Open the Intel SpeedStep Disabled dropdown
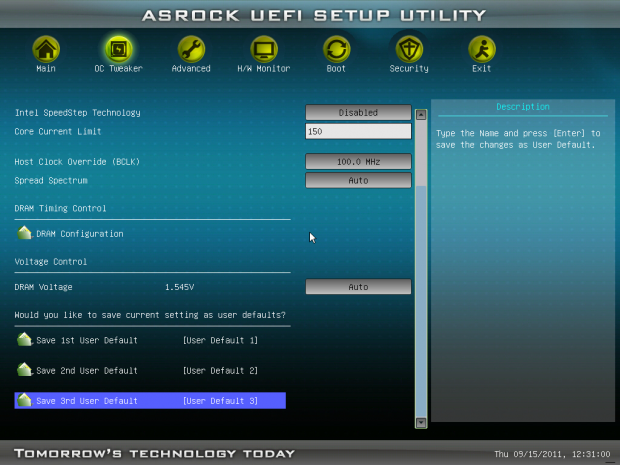 coord(358,113)
